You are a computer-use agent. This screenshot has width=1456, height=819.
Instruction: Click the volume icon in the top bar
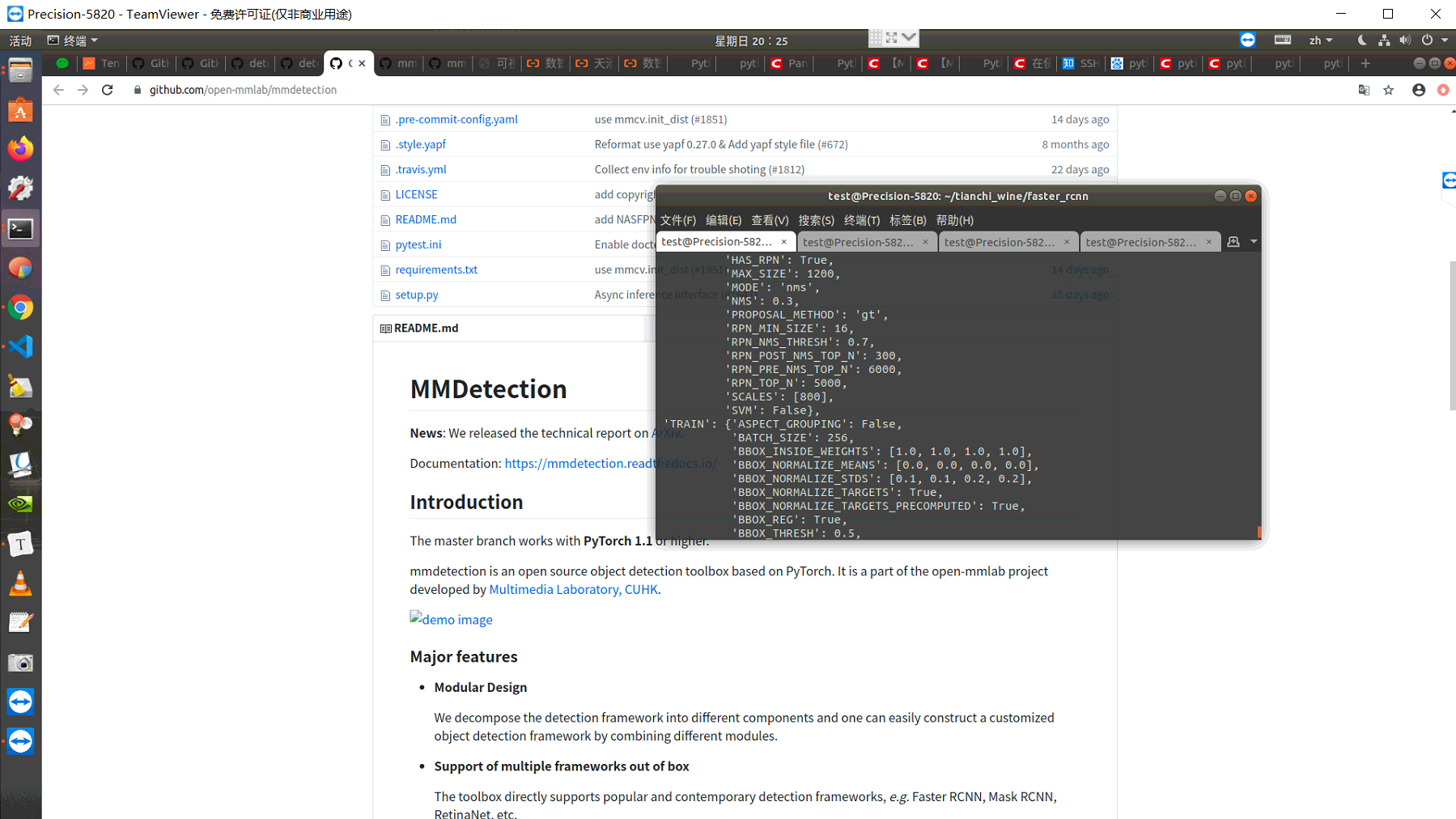1405,40
